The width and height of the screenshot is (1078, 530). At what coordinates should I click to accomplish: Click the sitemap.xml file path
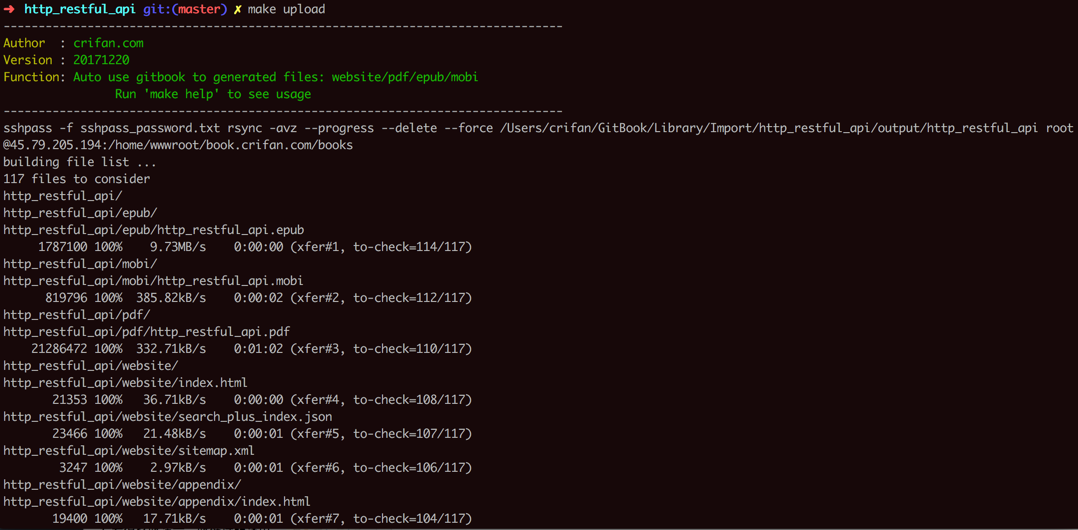129,451
